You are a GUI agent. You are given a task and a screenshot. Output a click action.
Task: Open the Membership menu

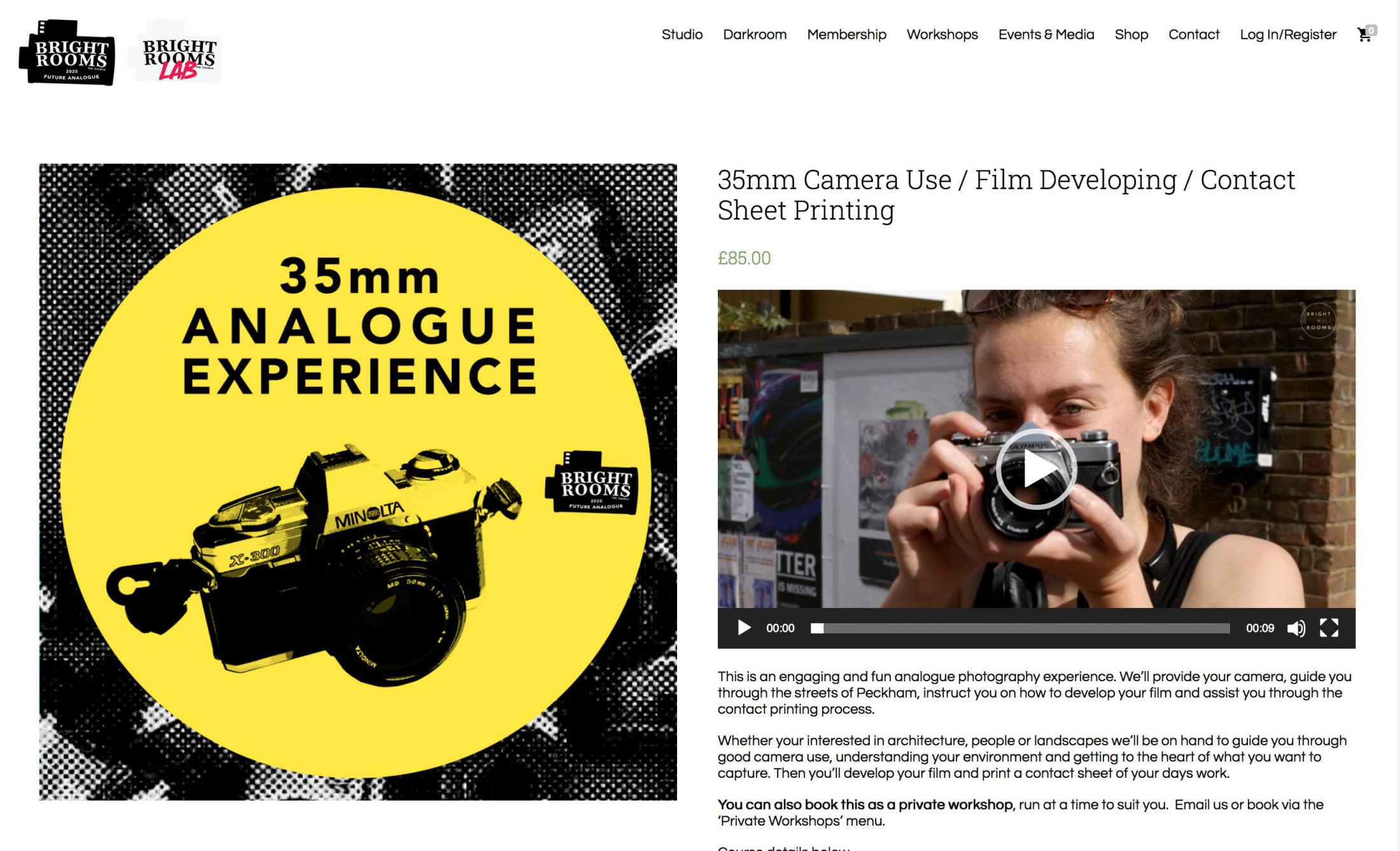(846, 34)
